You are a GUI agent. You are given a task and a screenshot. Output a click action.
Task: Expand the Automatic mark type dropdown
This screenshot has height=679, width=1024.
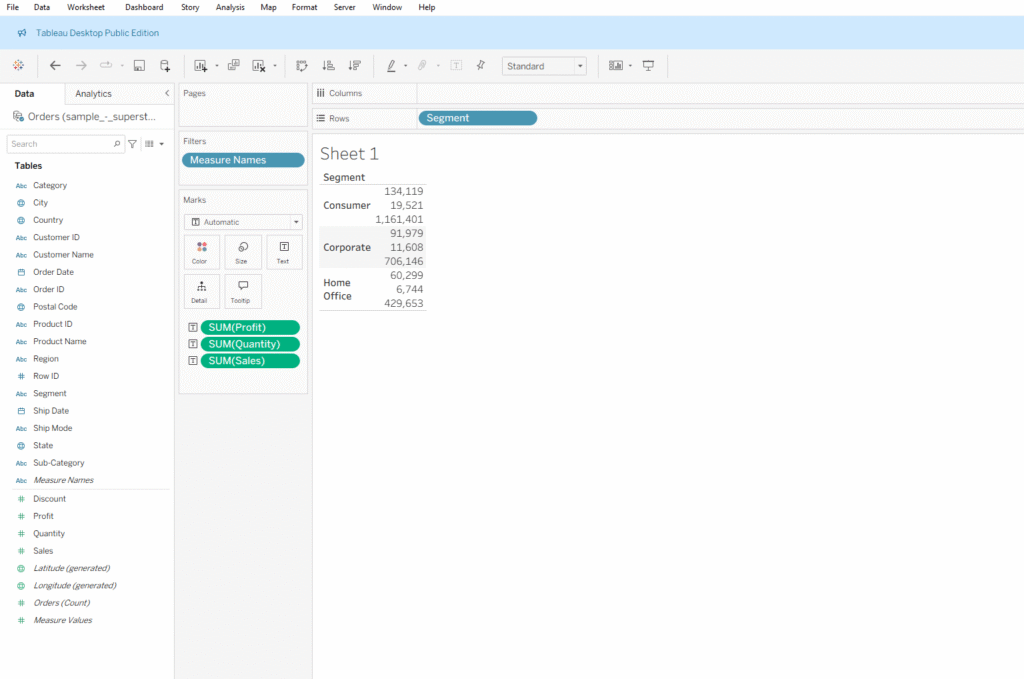pos(243,222)
